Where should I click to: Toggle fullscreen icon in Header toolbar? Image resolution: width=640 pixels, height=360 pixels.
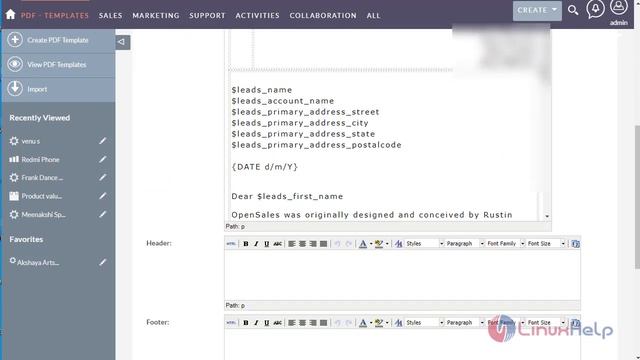click(x=576, y=244)
